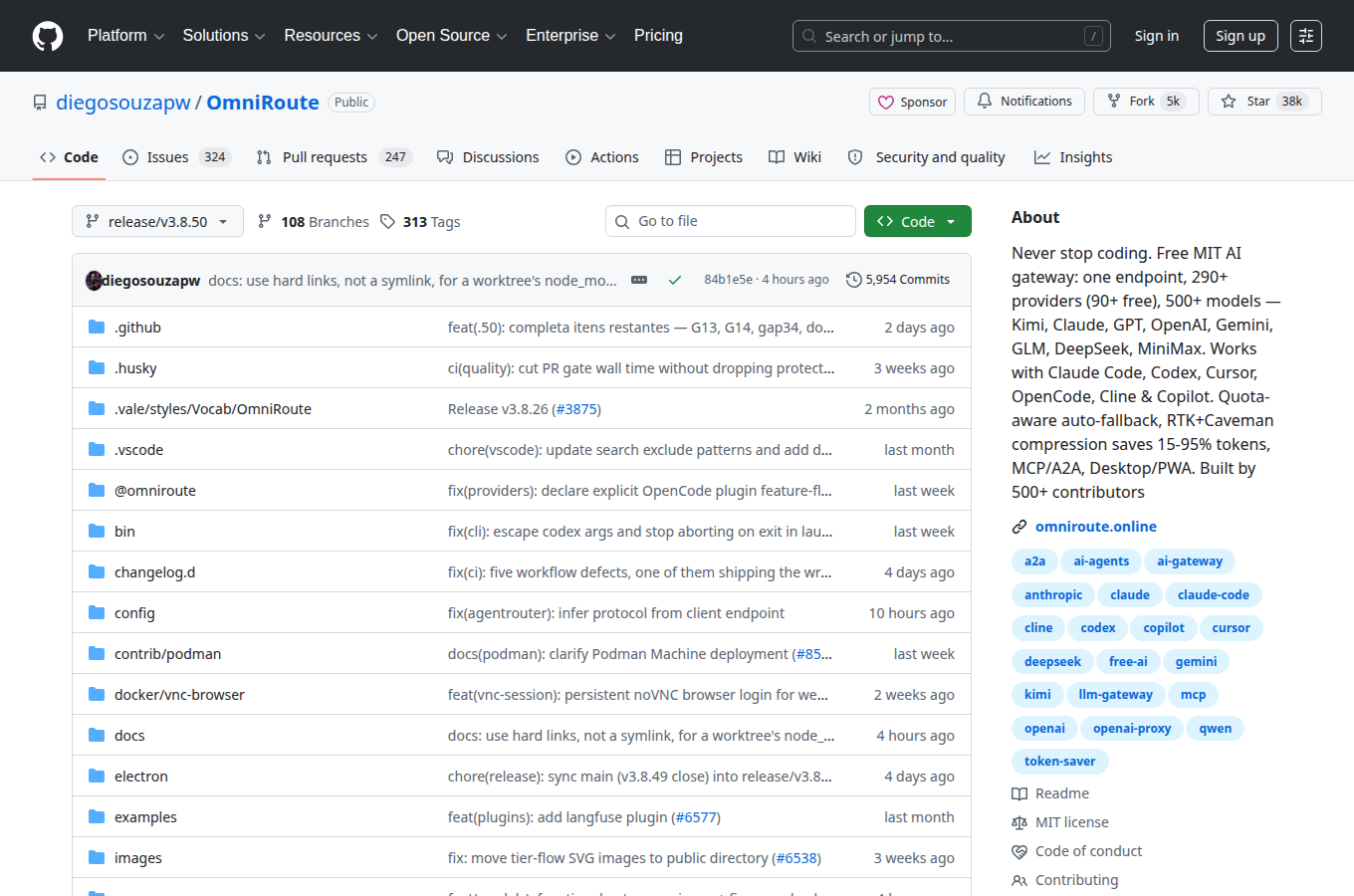
Task: Go to the Pricing page
Action: pos(658,36)
